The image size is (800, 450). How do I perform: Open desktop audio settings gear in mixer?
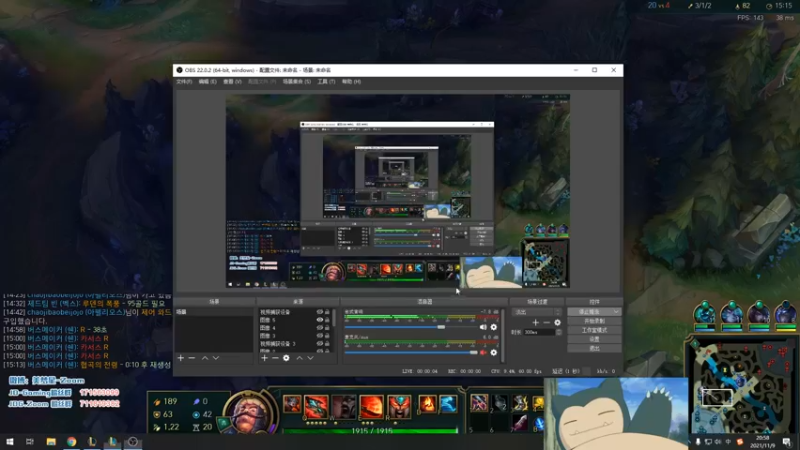pyautogui.click(x=493, y=327)
